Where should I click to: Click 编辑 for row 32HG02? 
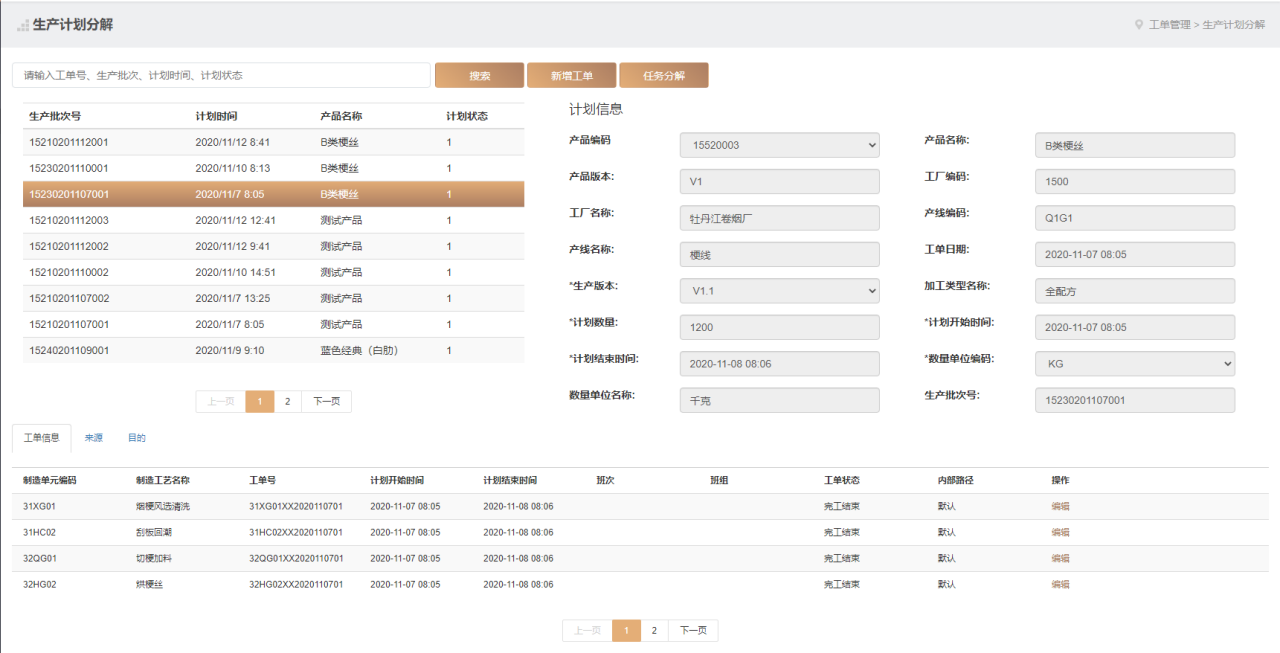pos(1060,585)
